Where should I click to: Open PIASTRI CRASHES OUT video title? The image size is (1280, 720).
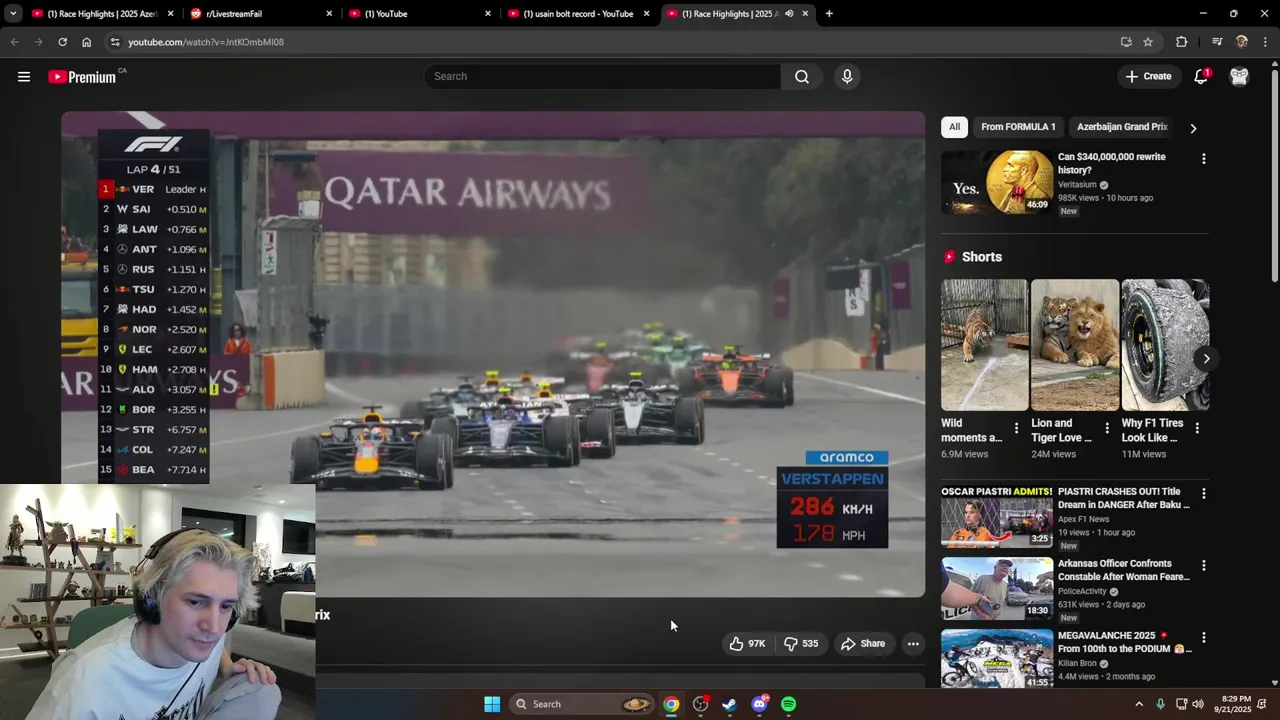[1124, 498]
